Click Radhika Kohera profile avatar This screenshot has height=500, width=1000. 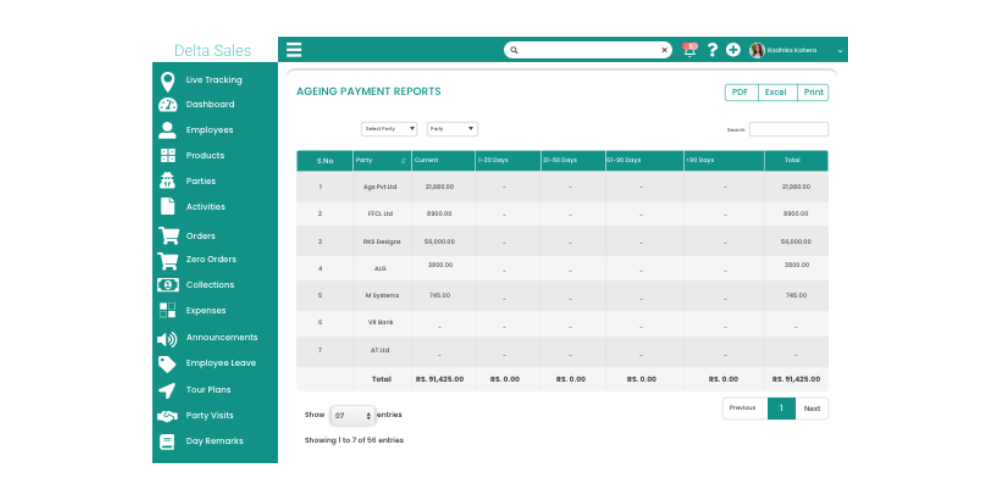[757, 50]
